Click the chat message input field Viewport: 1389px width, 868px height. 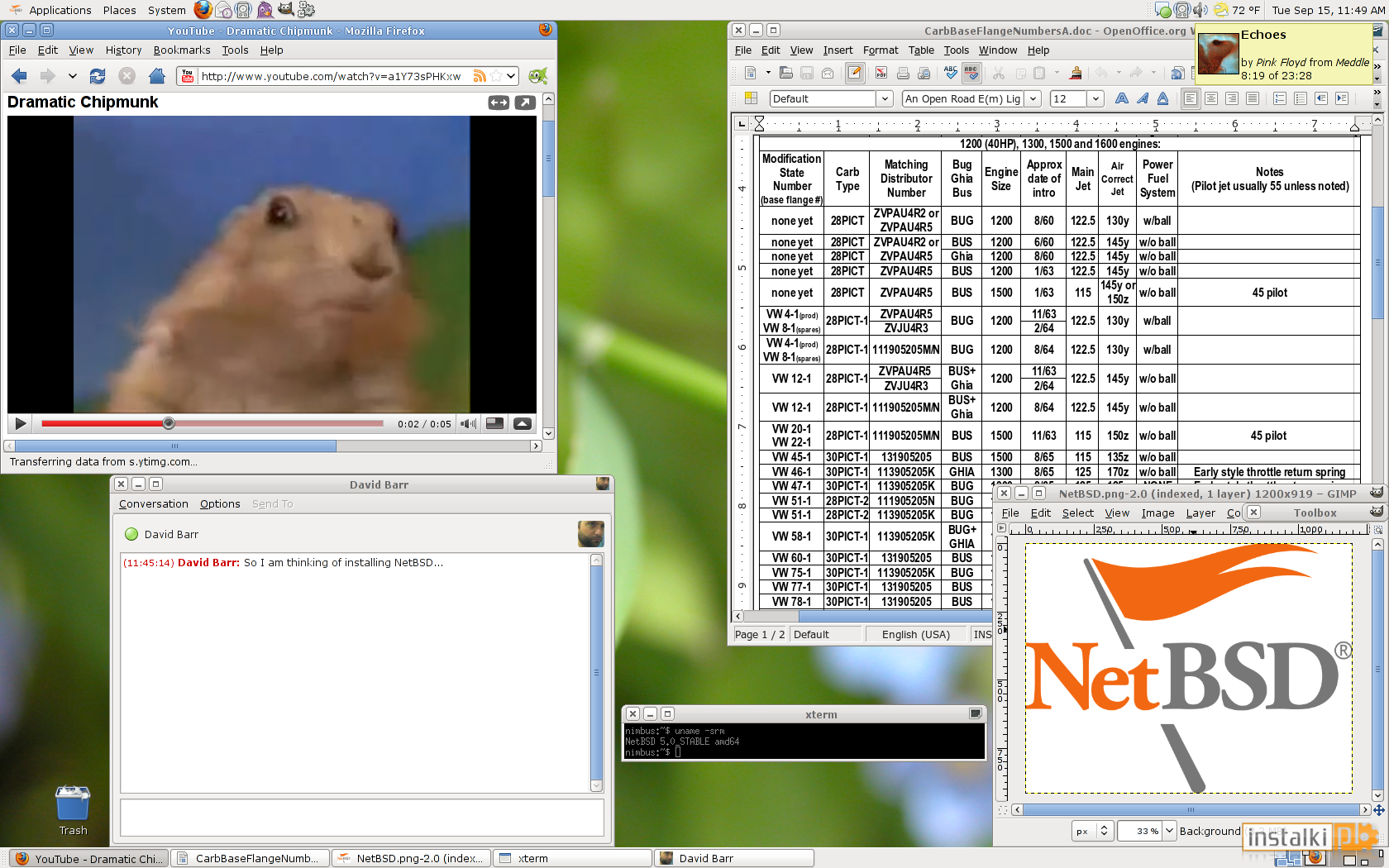click(x=362, y=818)
